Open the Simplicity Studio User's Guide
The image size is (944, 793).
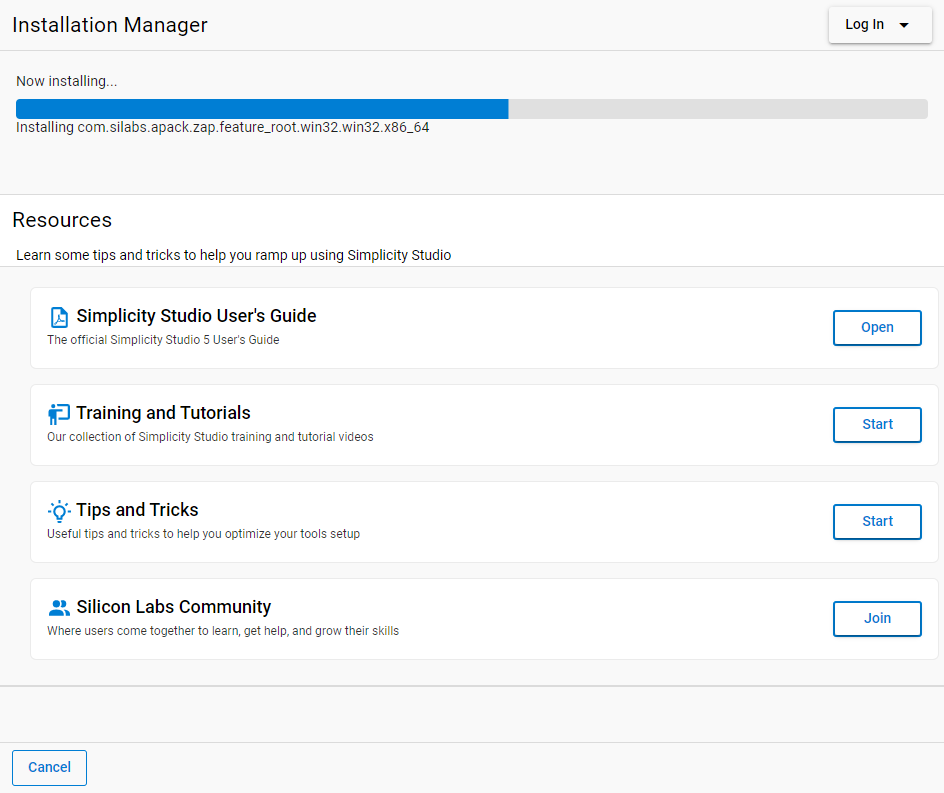877,327
